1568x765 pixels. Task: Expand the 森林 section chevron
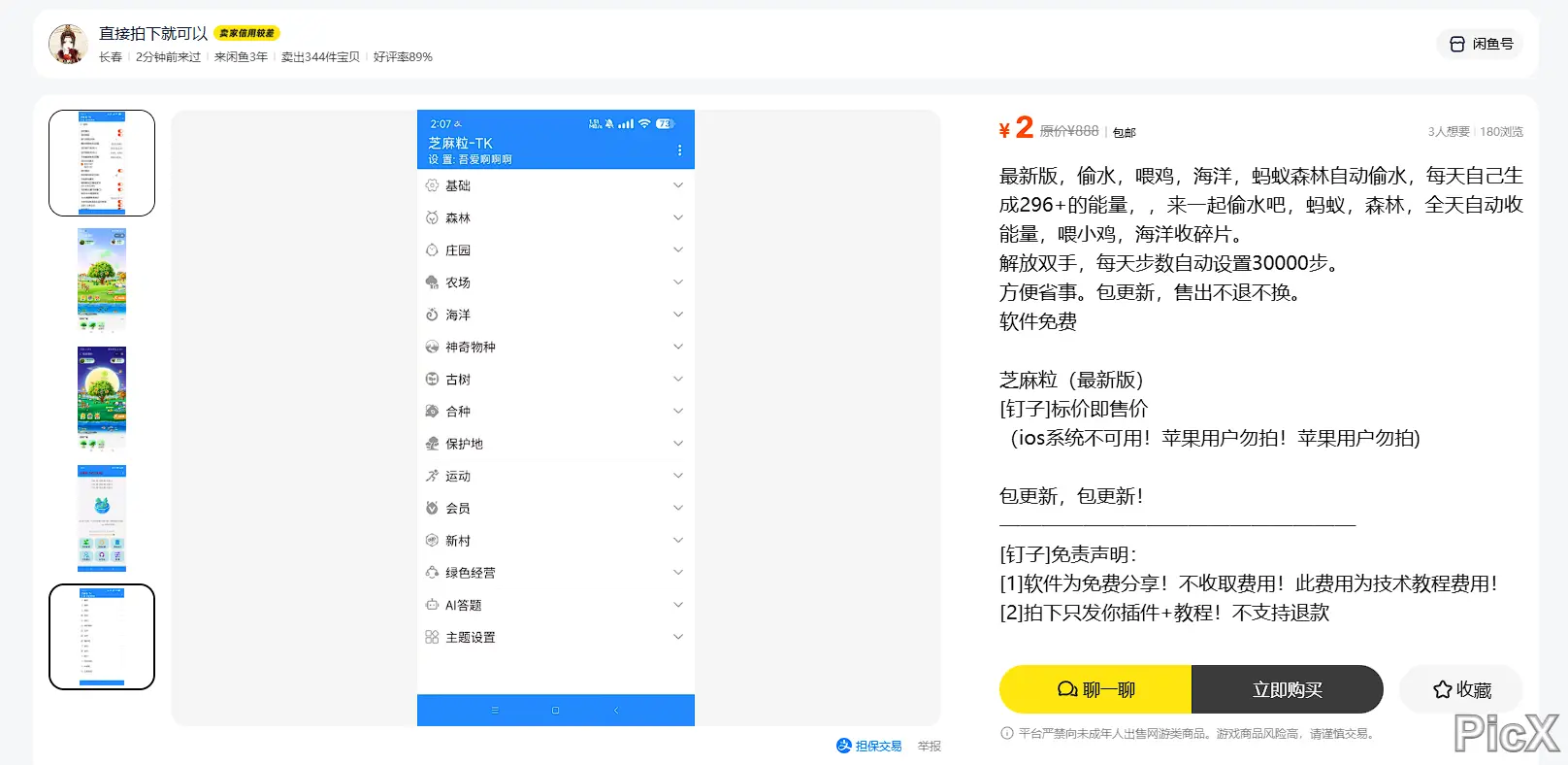(x=678, y=217)
